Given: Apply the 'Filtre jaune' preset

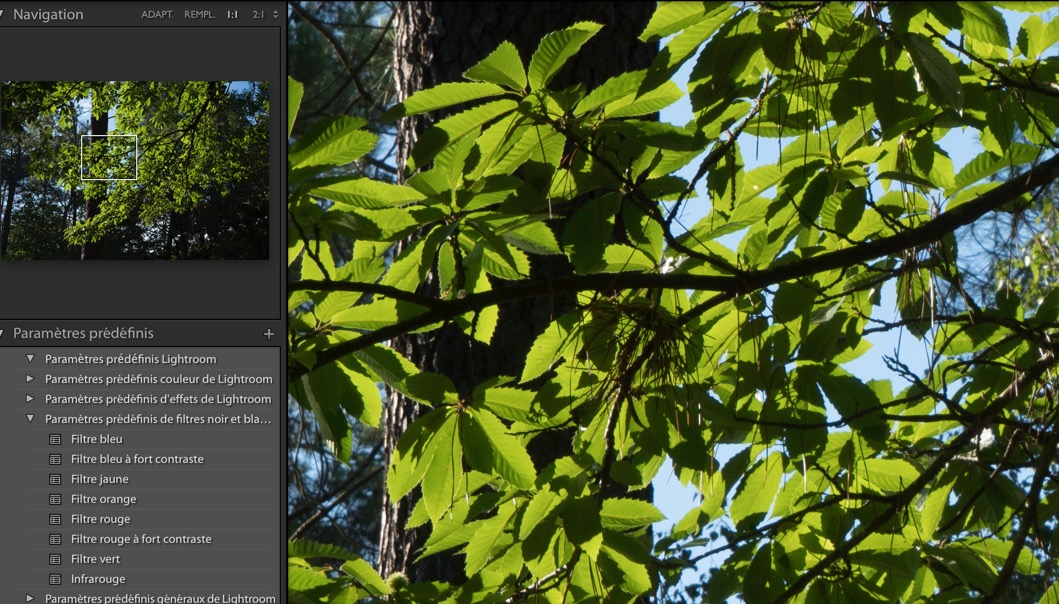Looking at the screenshot, I should (x=99, y=479).
